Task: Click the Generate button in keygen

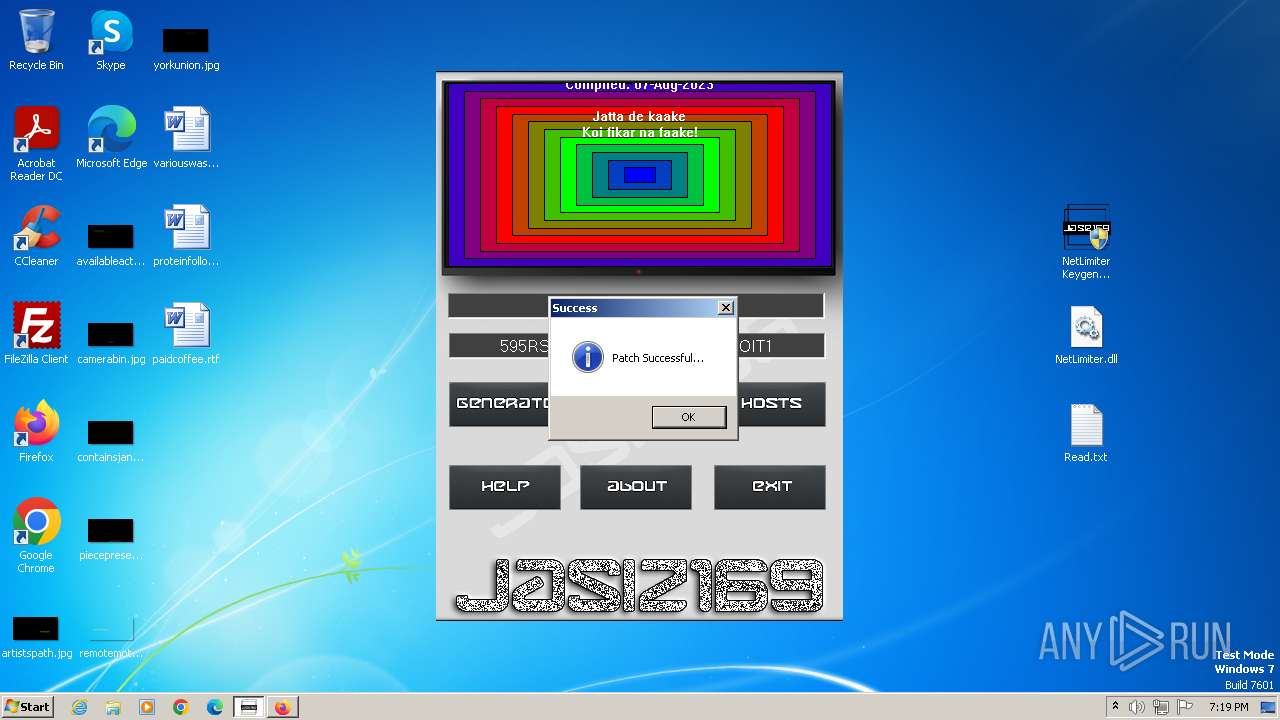Action: 499,404
